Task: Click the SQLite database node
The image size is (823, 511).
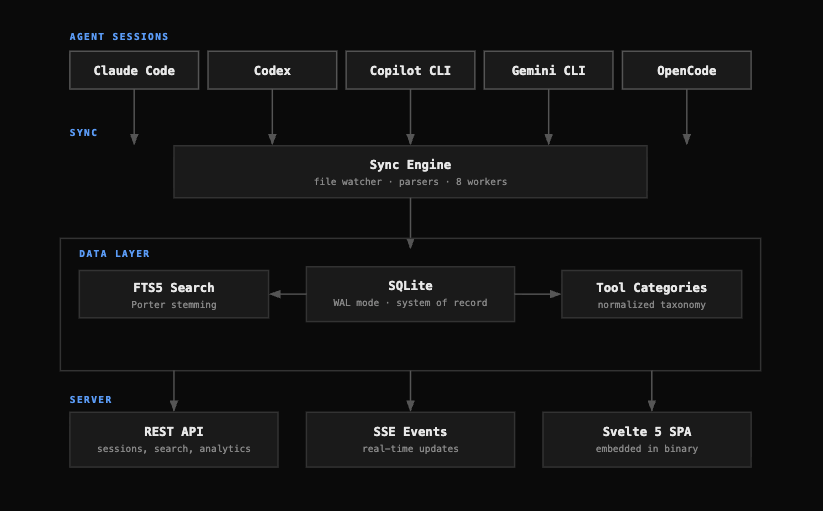Action: click(x=410, y=294)
